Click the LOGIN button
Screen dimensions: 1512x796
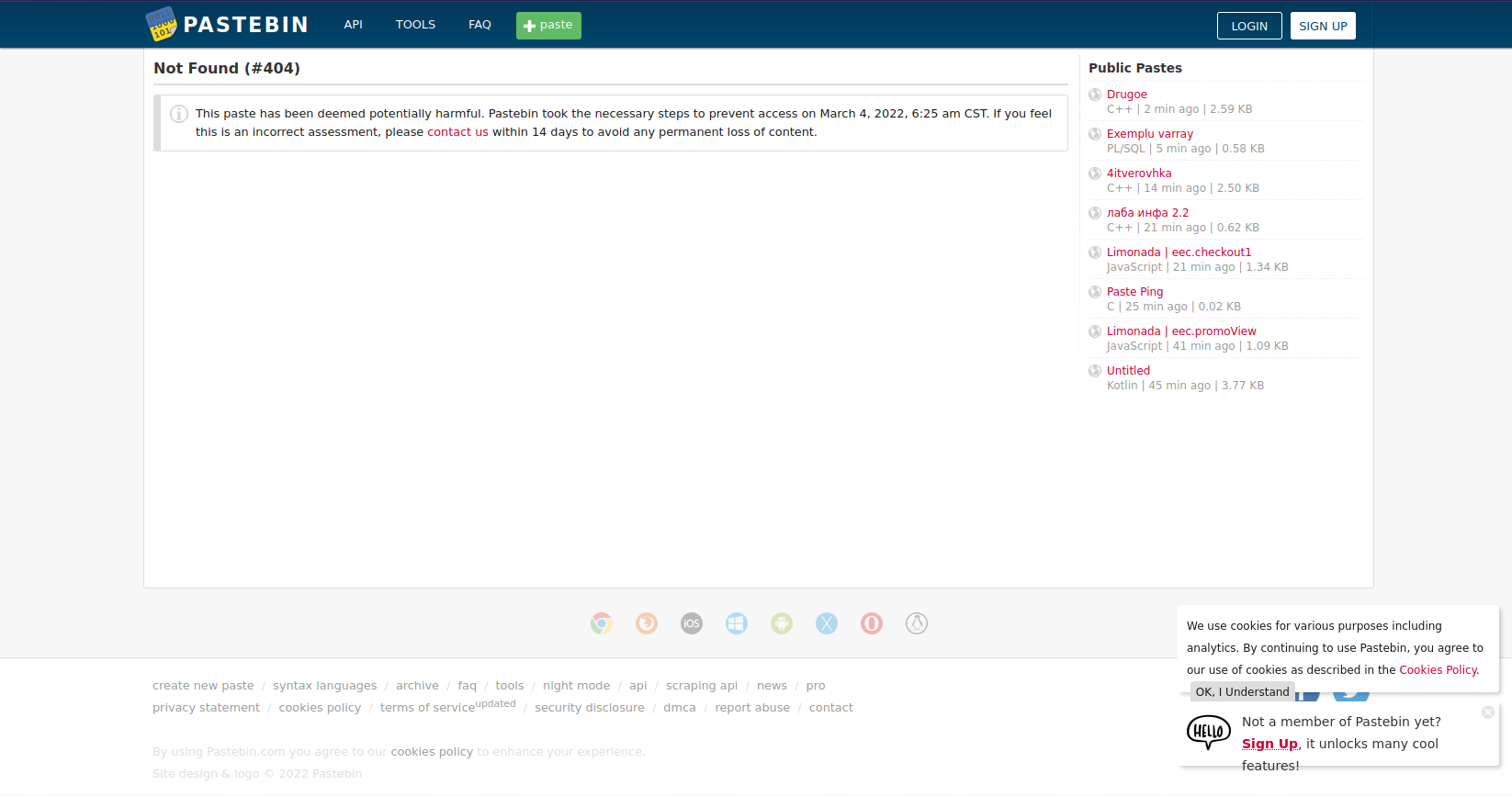1249,26
